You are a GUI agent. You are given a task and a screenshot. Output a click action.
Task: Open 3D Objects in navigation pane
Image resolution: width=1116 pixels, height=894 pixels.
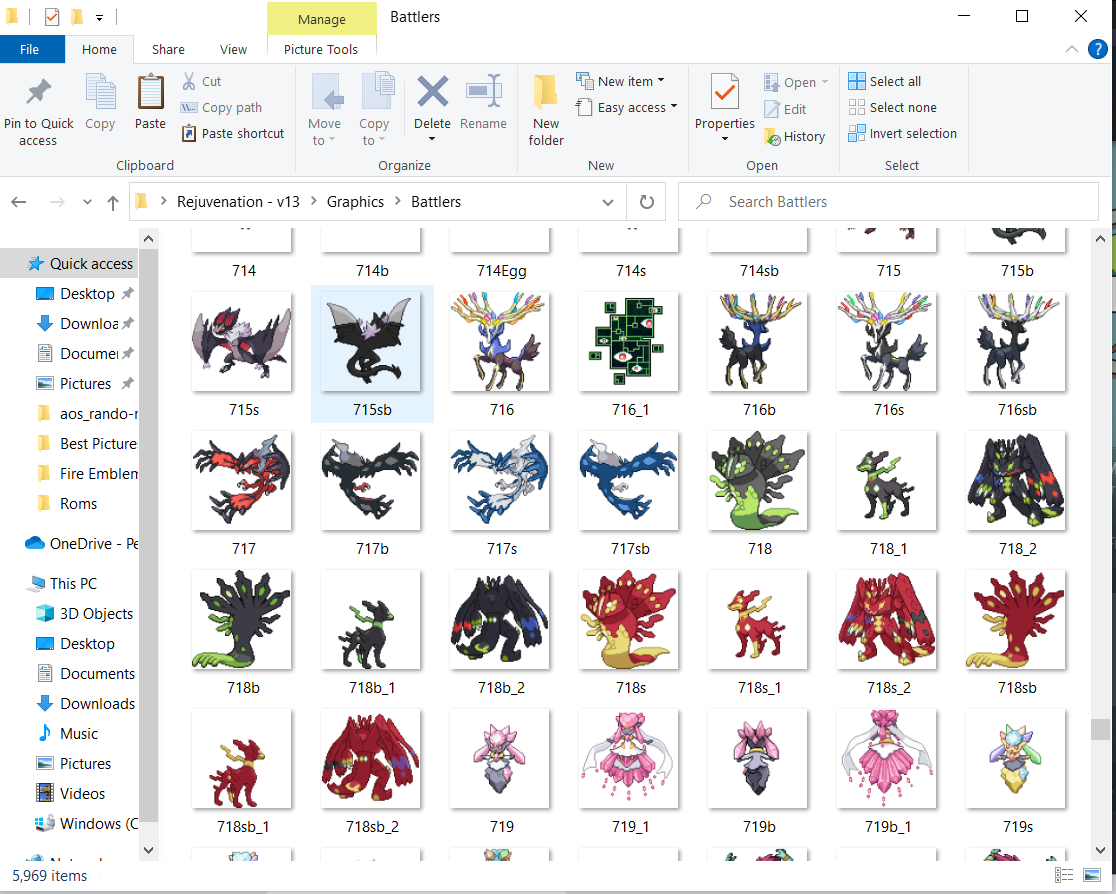tap(85, 614)
